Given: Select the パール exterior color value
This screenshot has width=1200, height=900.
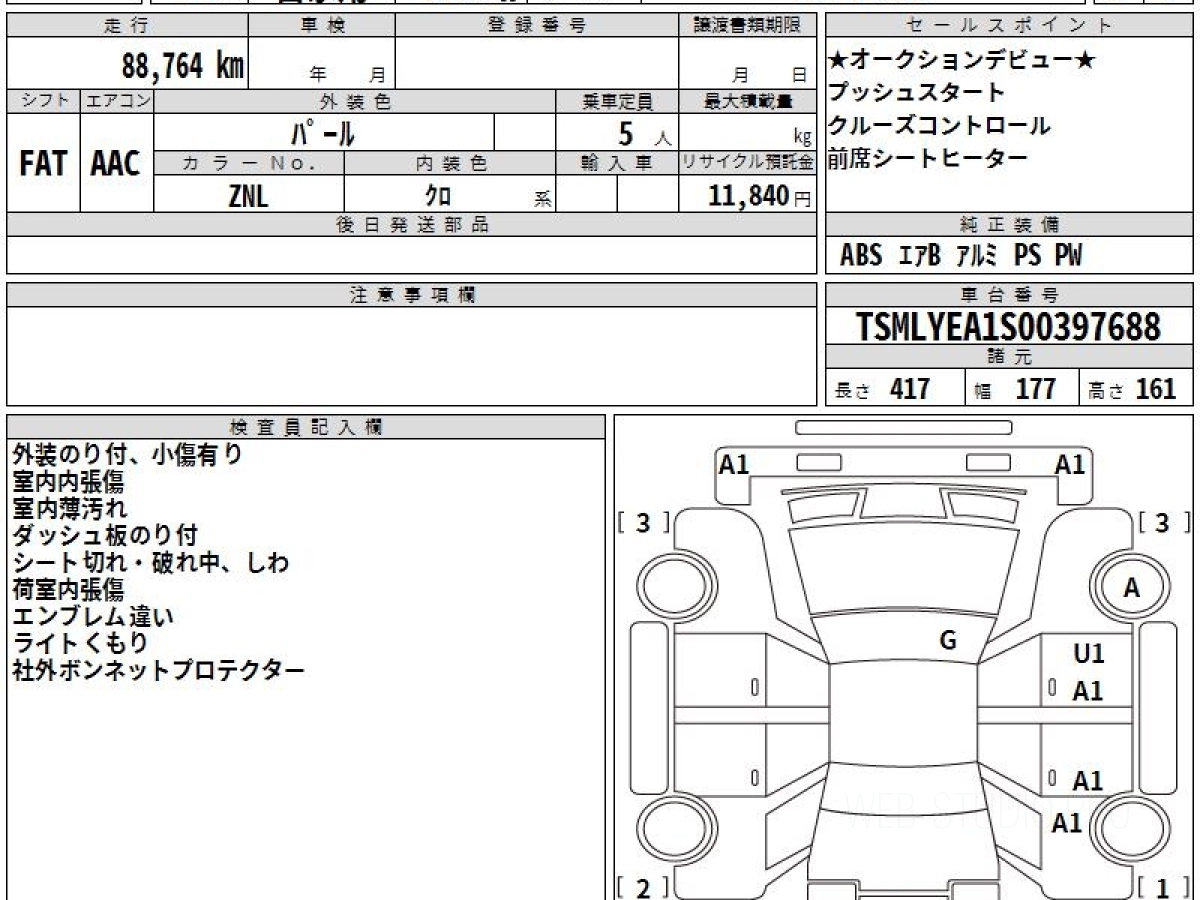Looking at the screenshot, I should [x=323, y=133].
